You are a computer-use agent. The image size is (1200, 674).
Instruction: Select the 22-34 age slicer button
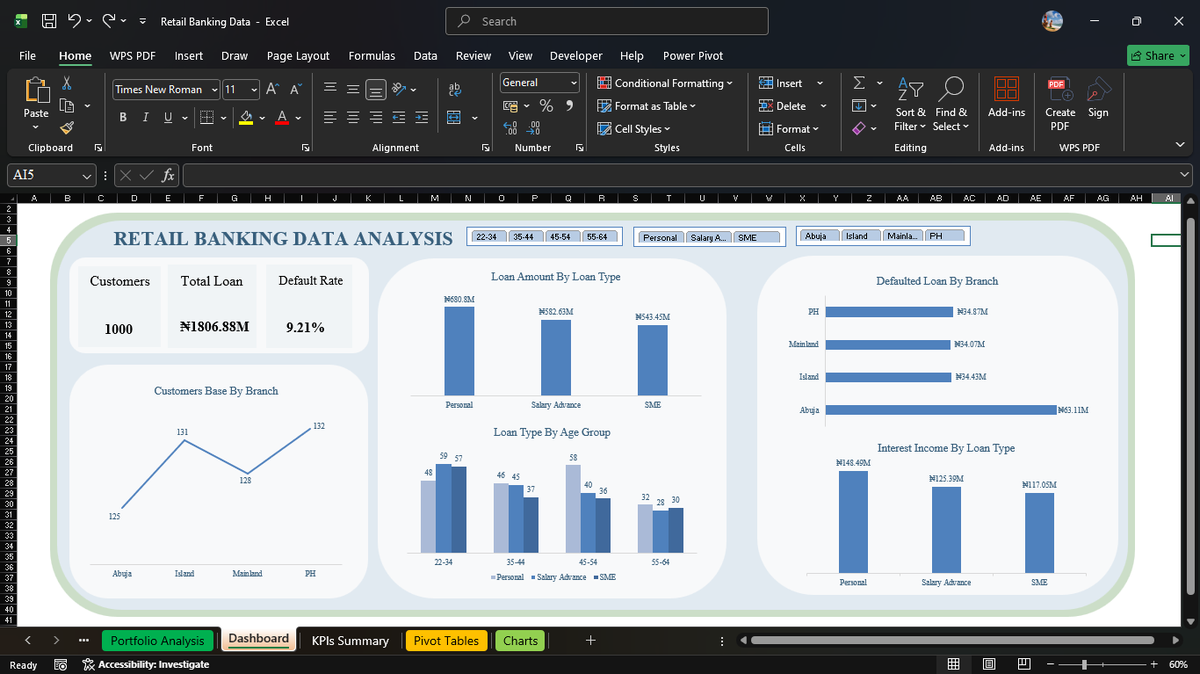click(488, 237)
